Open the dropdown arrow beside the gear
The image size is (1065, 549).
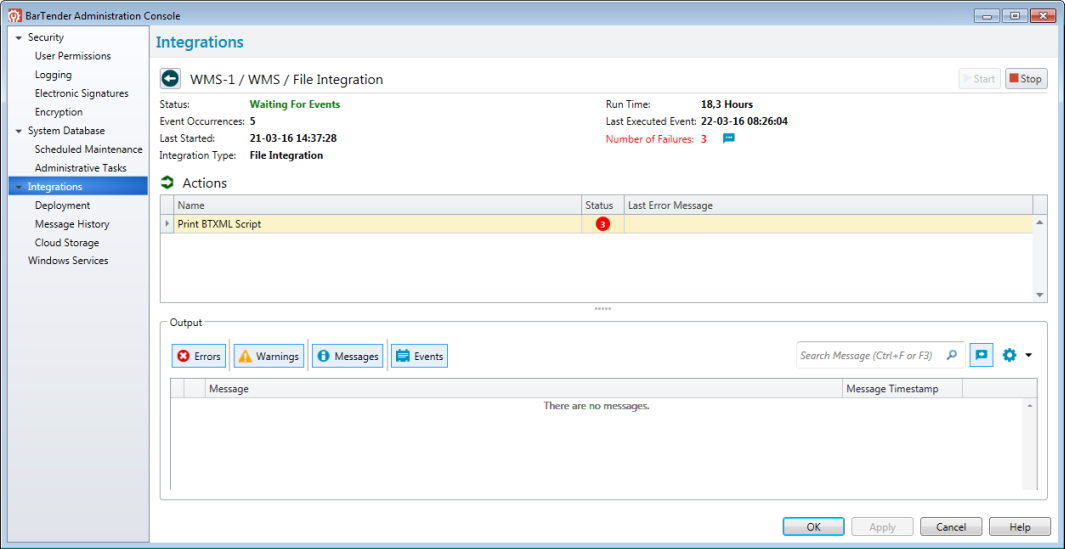click(x=1028, y=355)
